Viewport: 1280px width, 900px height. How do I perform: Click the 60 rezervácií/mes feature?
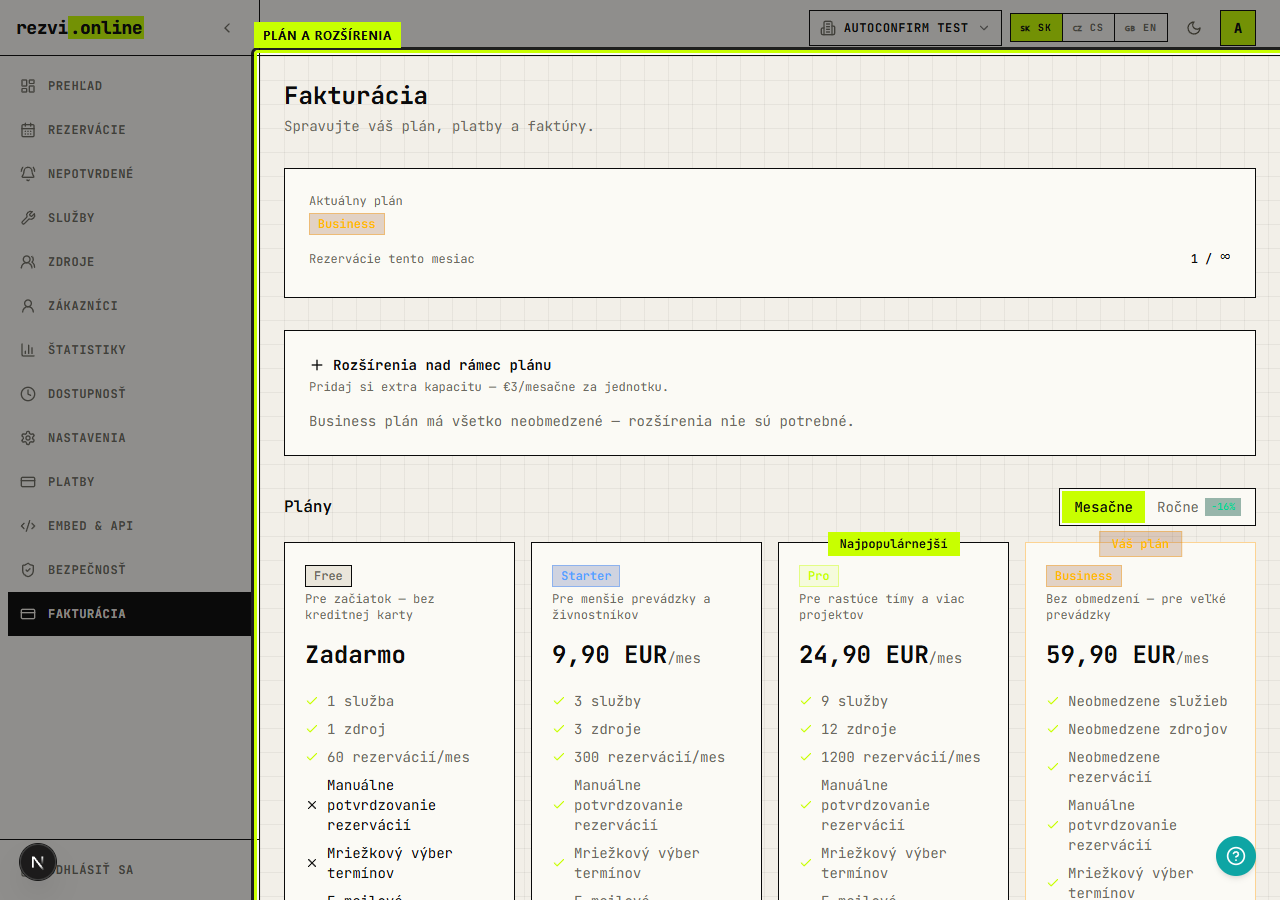[x=398, y=758]
